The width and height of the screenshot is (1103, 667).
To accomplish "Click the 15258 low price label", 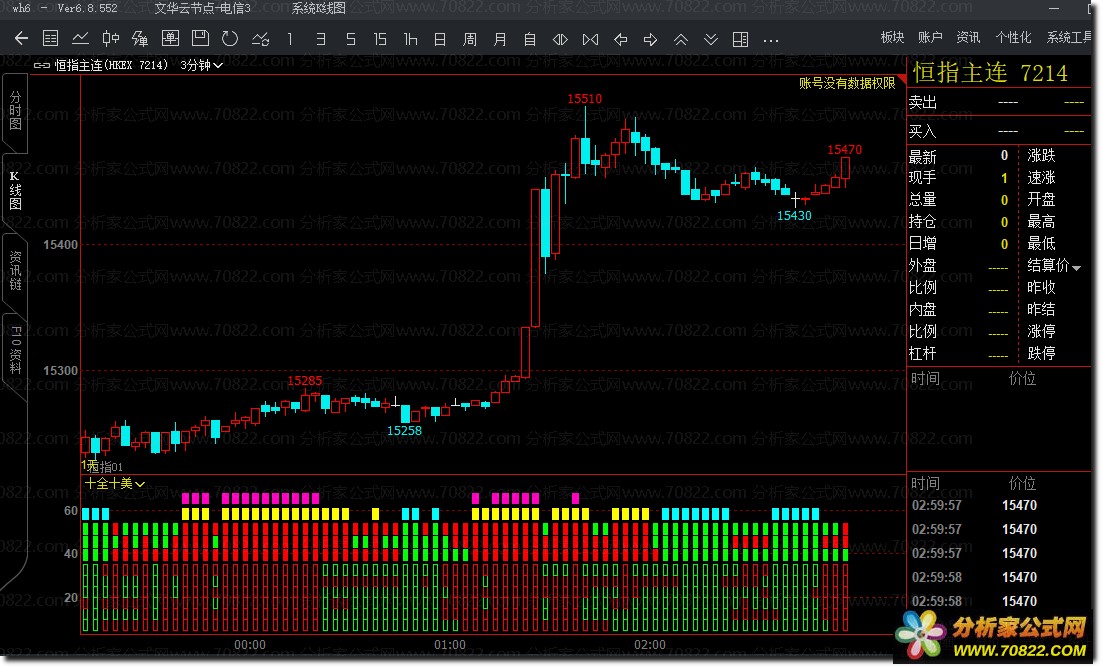I will (x=404, y=431).
